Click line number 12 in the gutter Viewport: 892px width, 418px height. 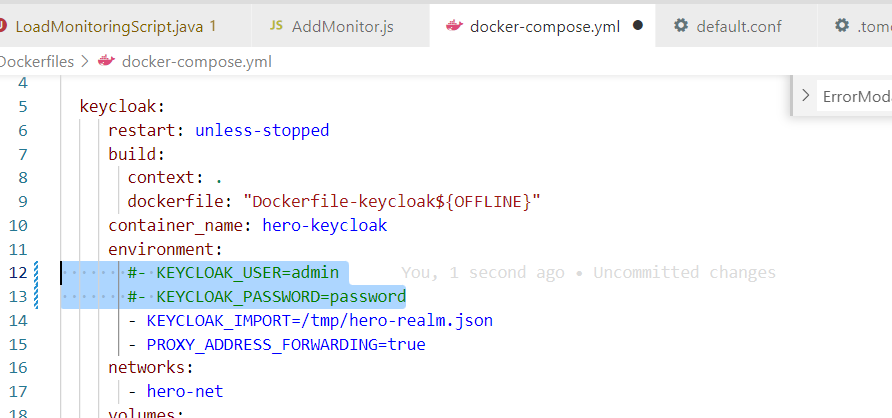coord(20,272)
